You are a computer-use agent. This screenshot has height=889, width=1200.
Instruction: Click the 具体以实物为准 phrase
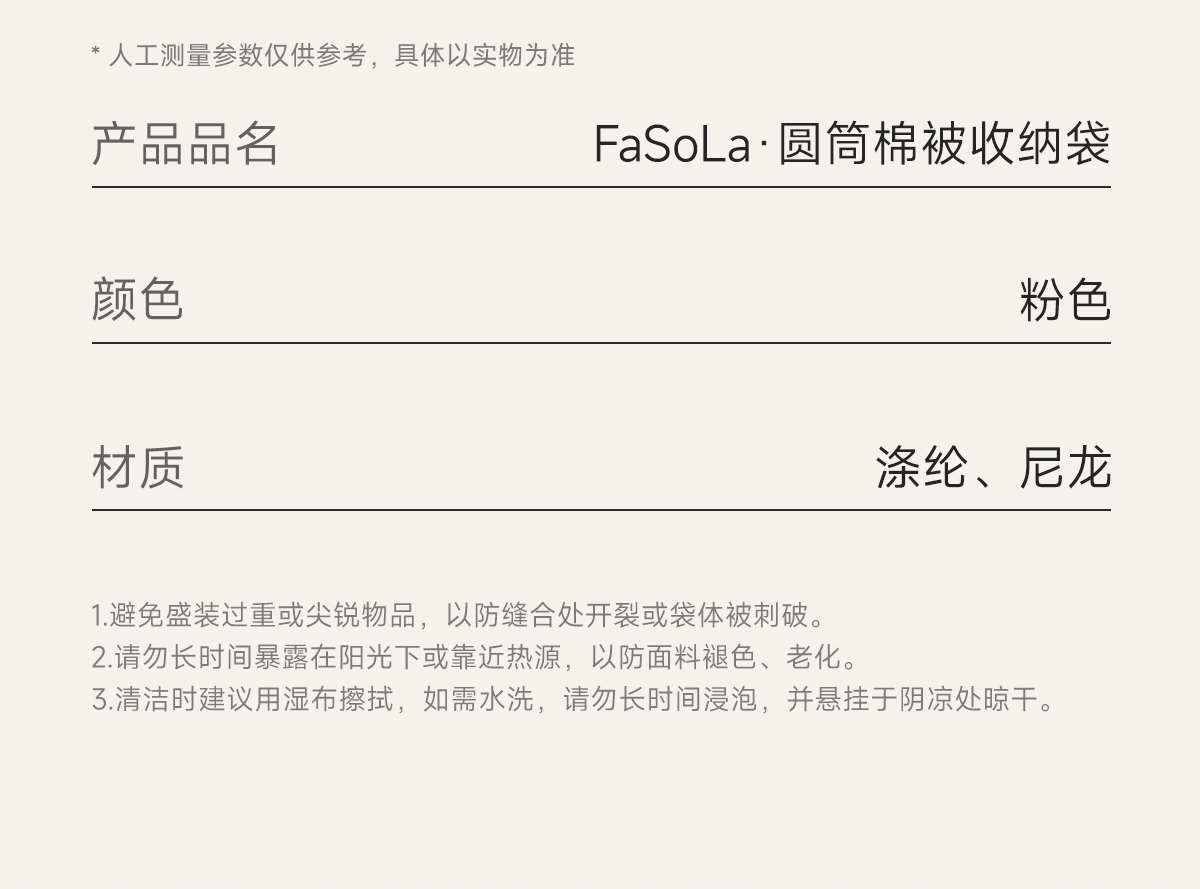coord(484,56)
